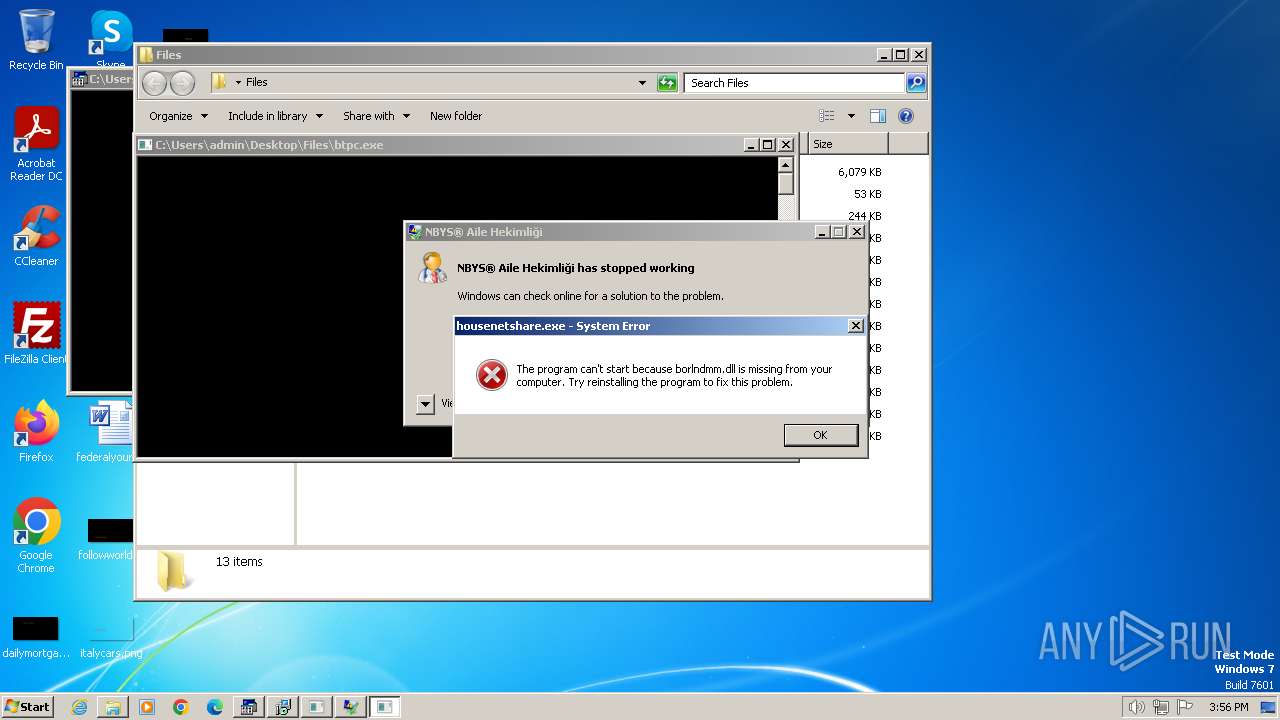Launch Windows Media Player from taskbar

(x=147, y=707)
